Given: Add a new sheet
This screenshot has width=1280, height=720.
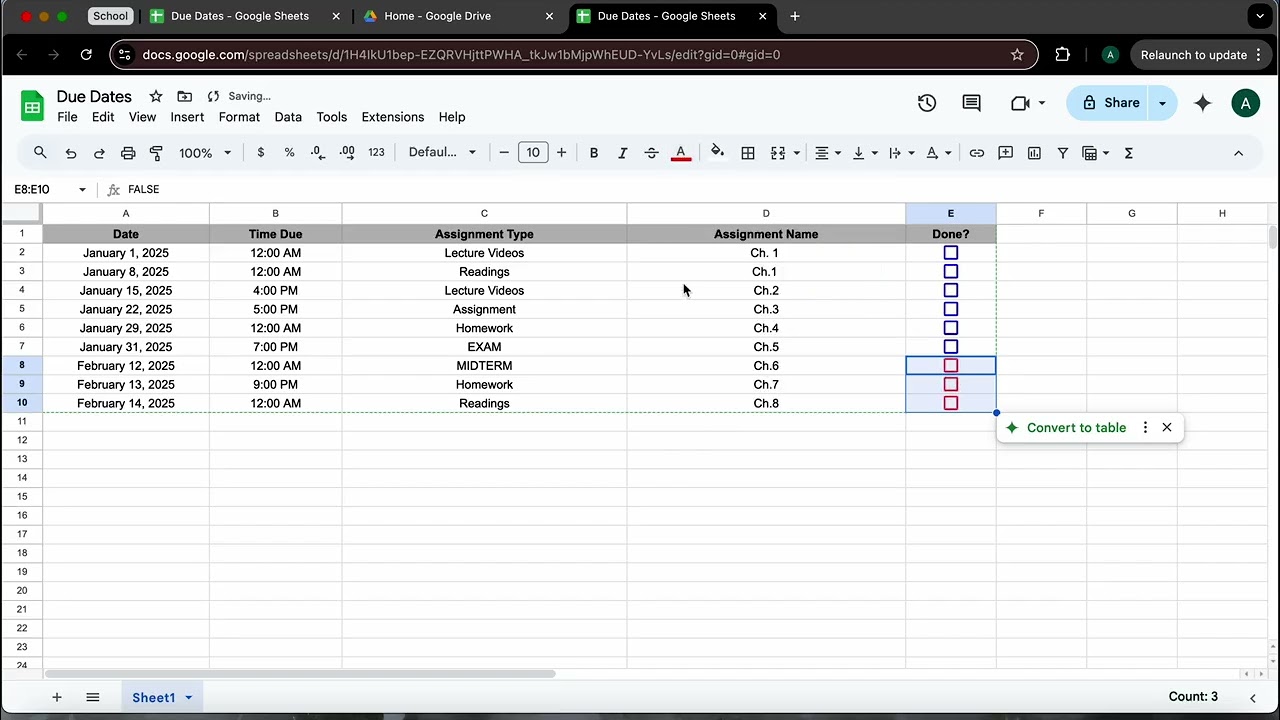Looking at the screenshot, I should coord(57,698).
